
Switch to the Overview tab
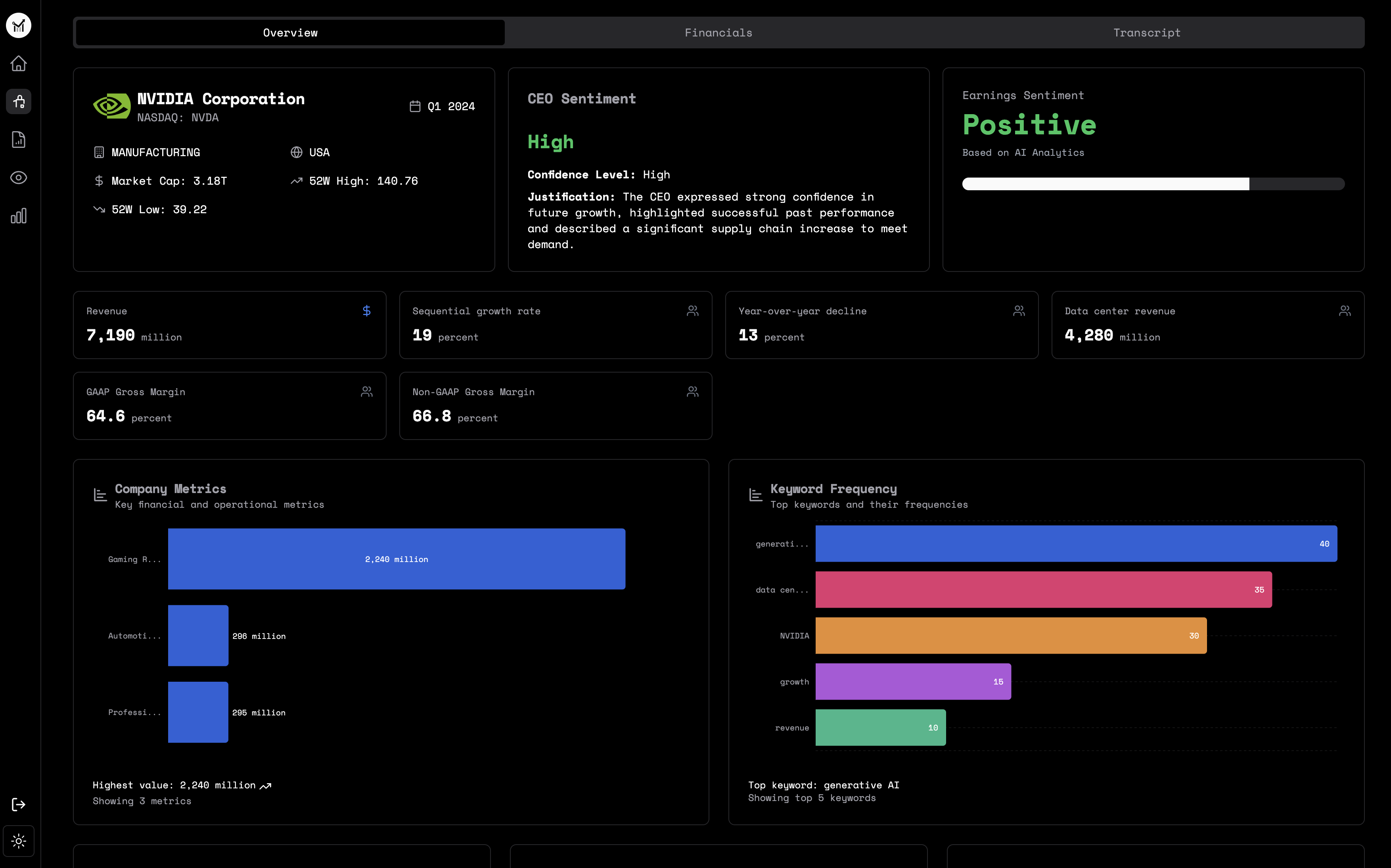[x=290, y=33]
